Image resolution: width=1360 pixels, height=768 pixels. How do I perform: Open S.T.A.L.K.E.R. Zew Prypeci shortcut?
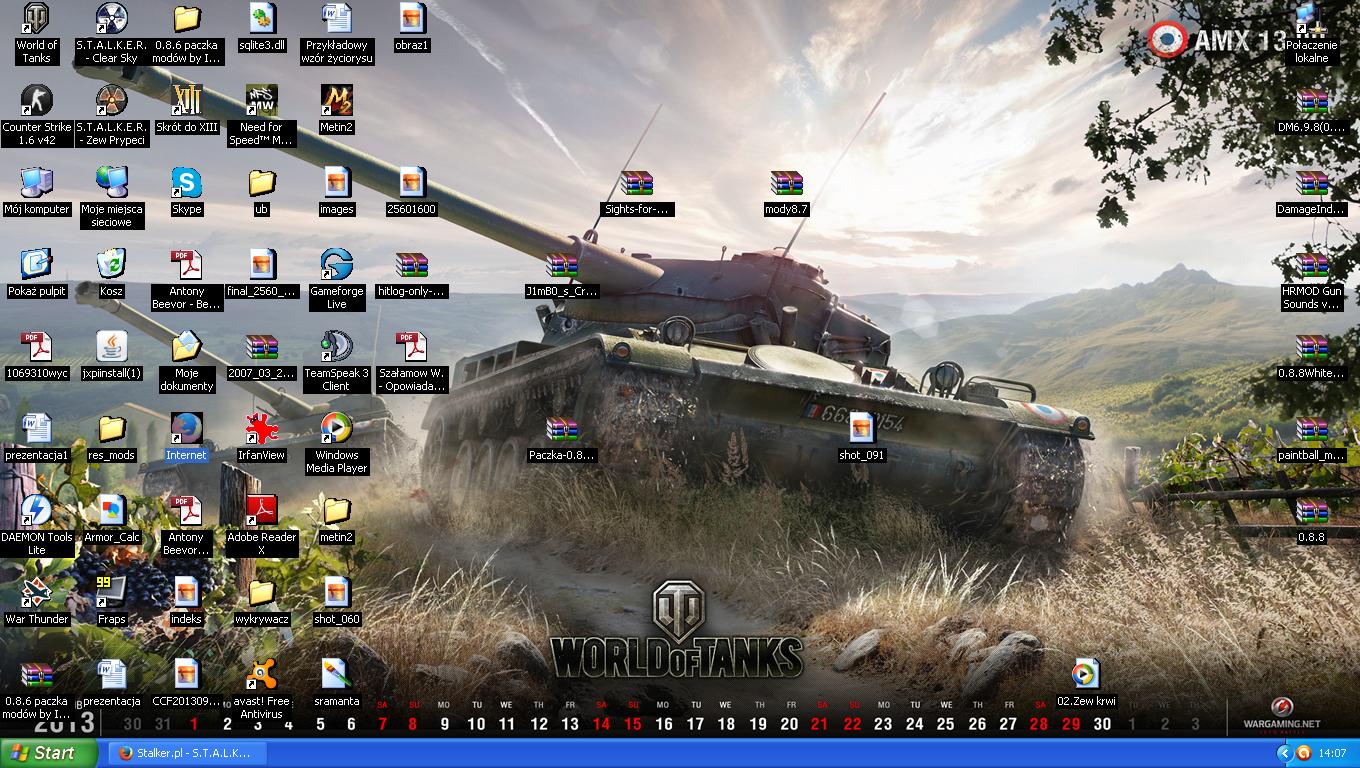tap(112, 101)
